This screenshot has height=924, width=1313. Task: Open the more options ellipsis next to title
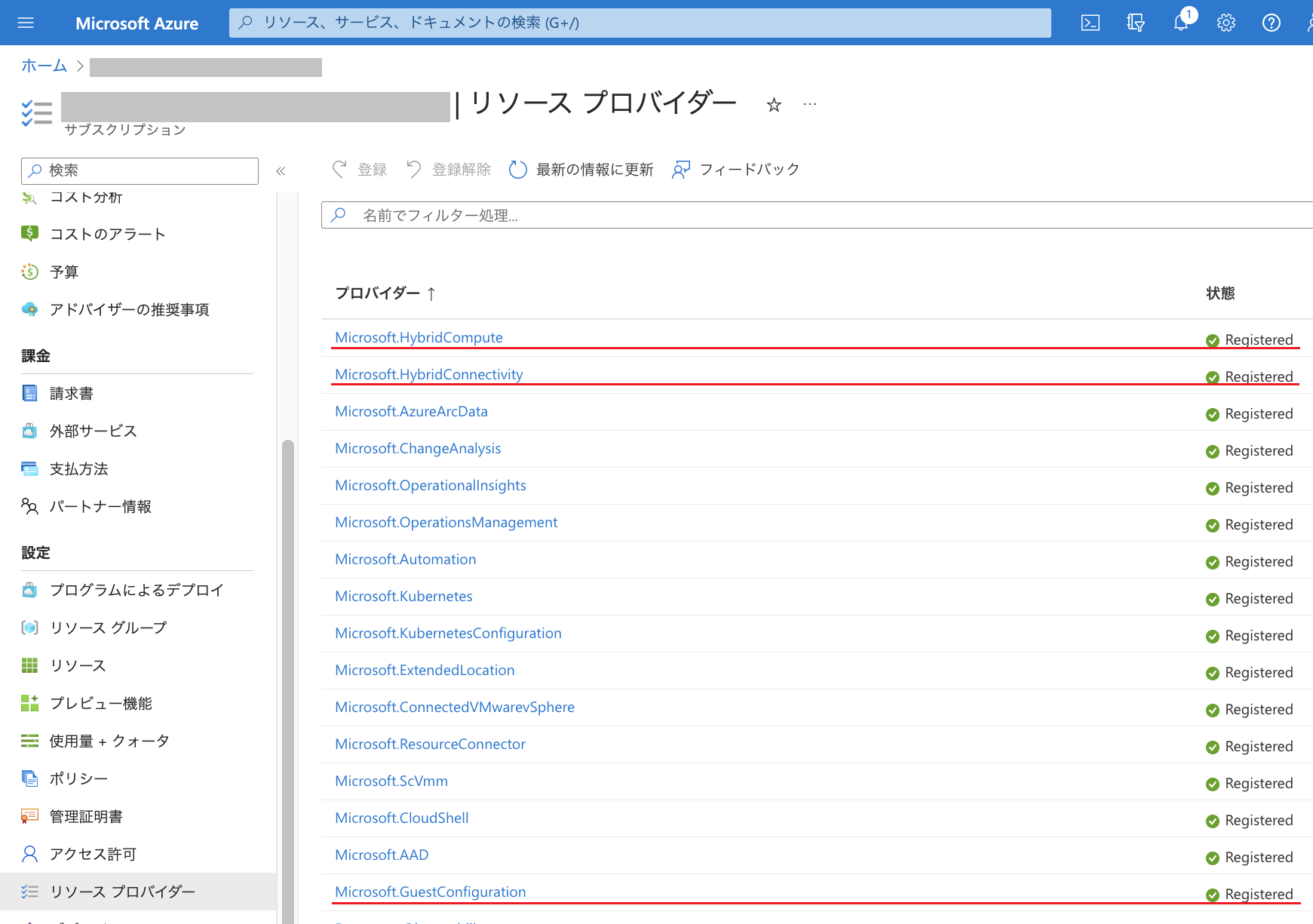coord(810,104)
